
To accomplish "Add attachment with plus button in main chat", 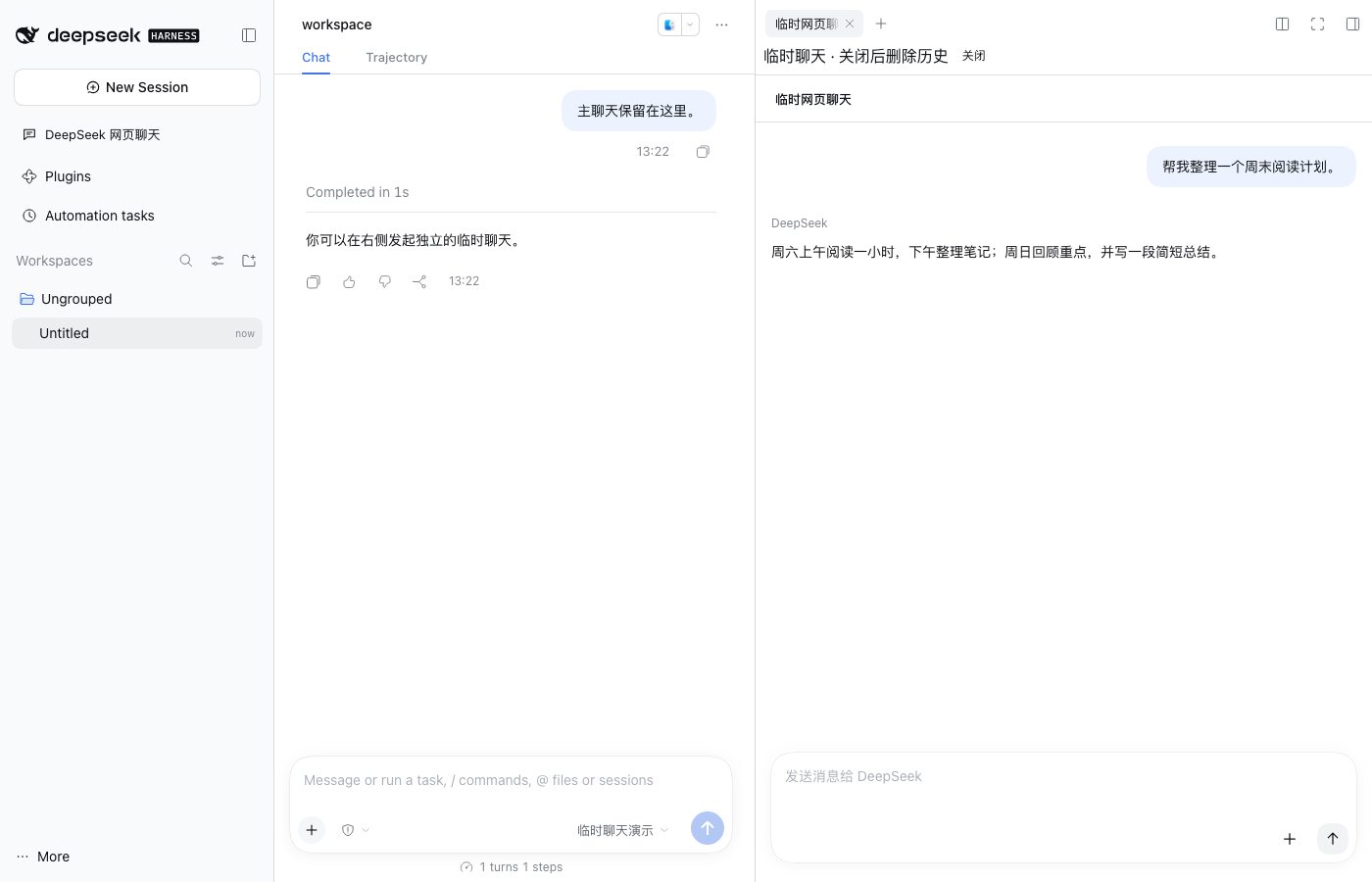I will [x=312, y=830].
